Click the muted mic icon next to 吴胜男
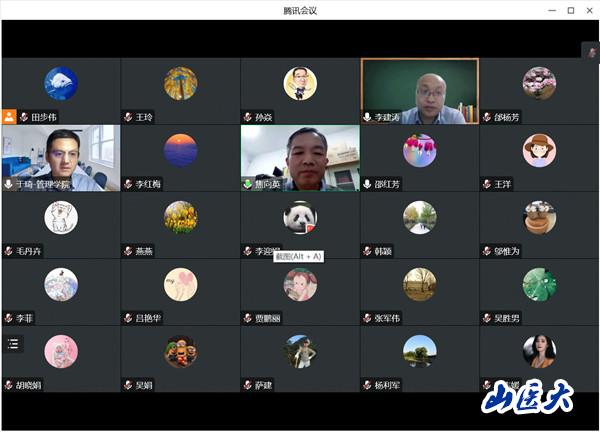This screenshot has width=600, height=432. 487,318
